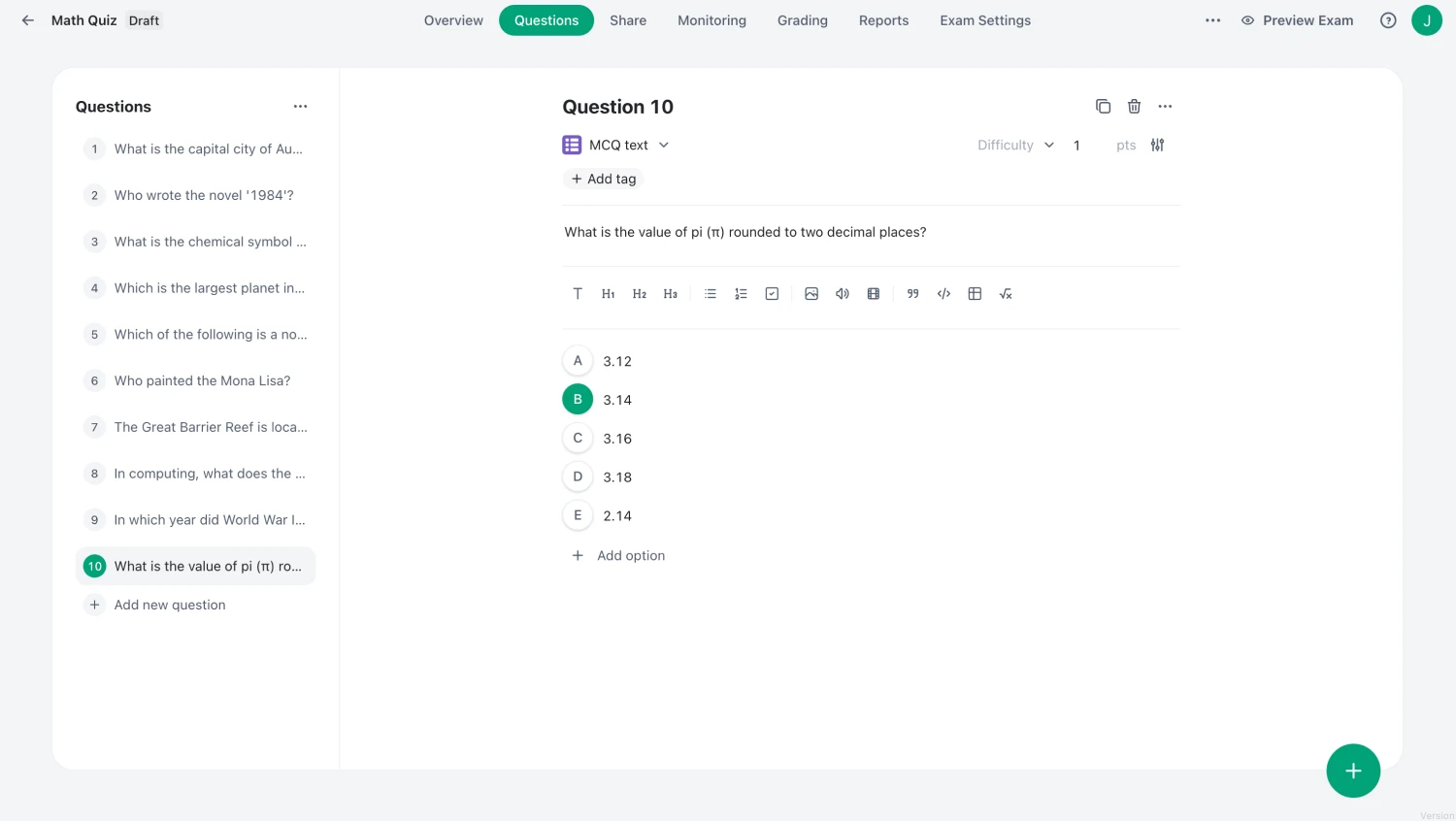This screenshot has height=821, width=1456.
Task: Choose option E 2.14 as correct answer
Action: 578,515
